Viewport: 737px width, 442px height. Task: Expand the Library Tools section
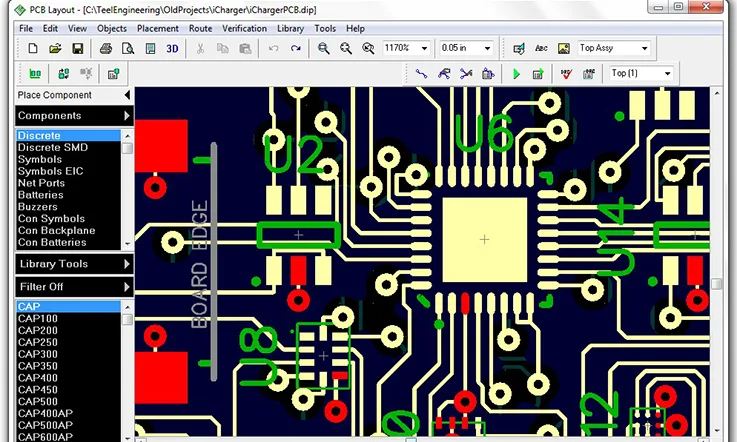126,264
